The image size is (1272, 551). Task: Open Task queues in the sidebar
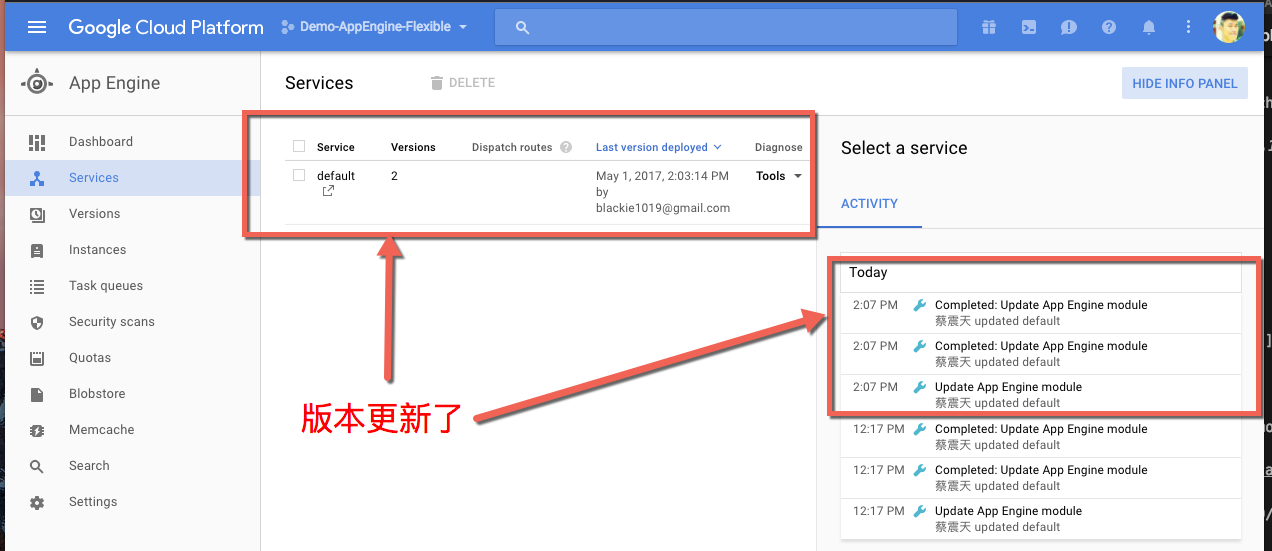[x=105, y=286]
